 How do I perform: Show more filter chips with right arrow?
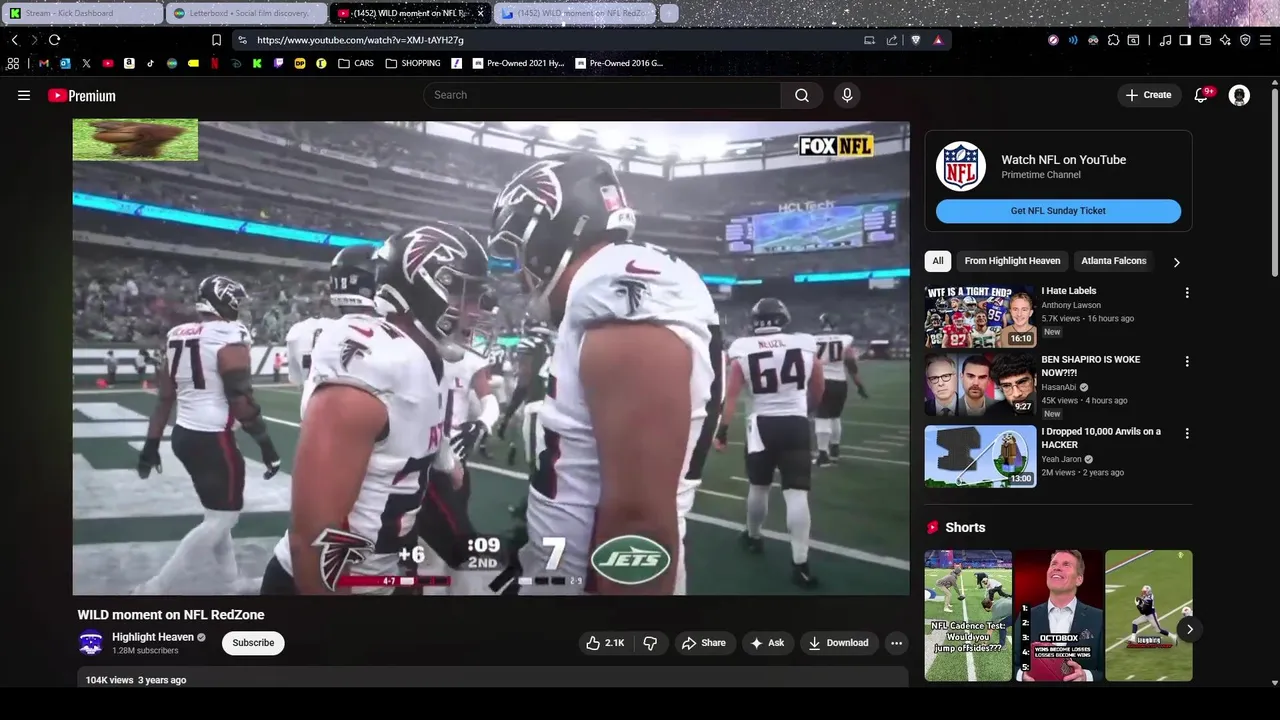pyautogui.click(x=1176, y=262)
